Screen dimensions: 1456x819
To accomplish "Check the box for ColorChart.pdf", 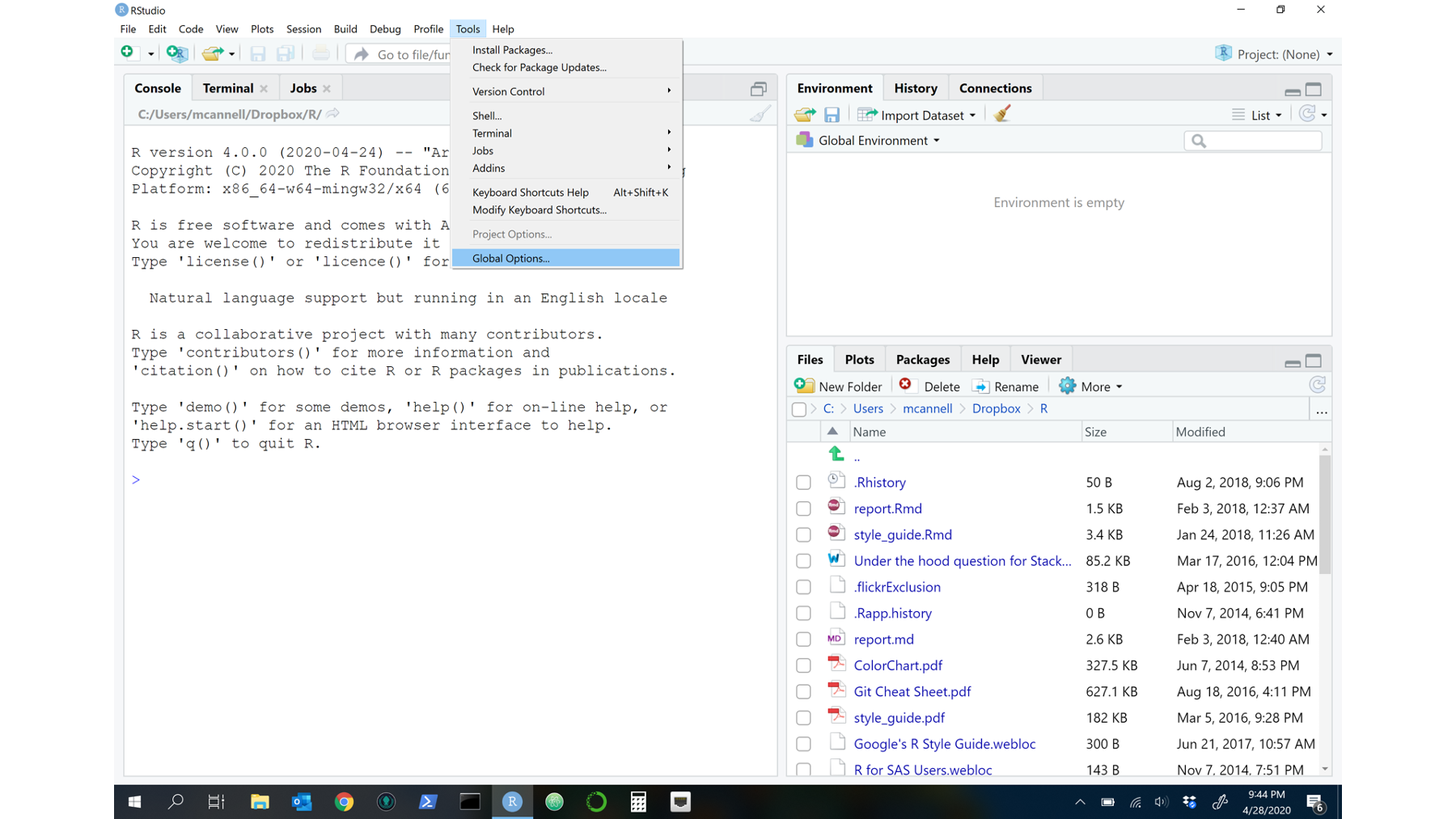I will click(803, 665).
